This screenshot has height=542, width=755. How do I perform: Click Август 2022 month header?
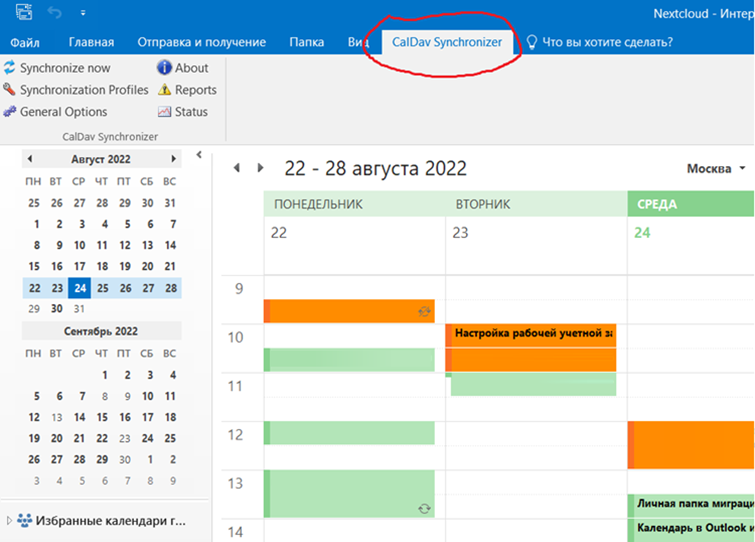pyautogui.click(x=101, y=159)
